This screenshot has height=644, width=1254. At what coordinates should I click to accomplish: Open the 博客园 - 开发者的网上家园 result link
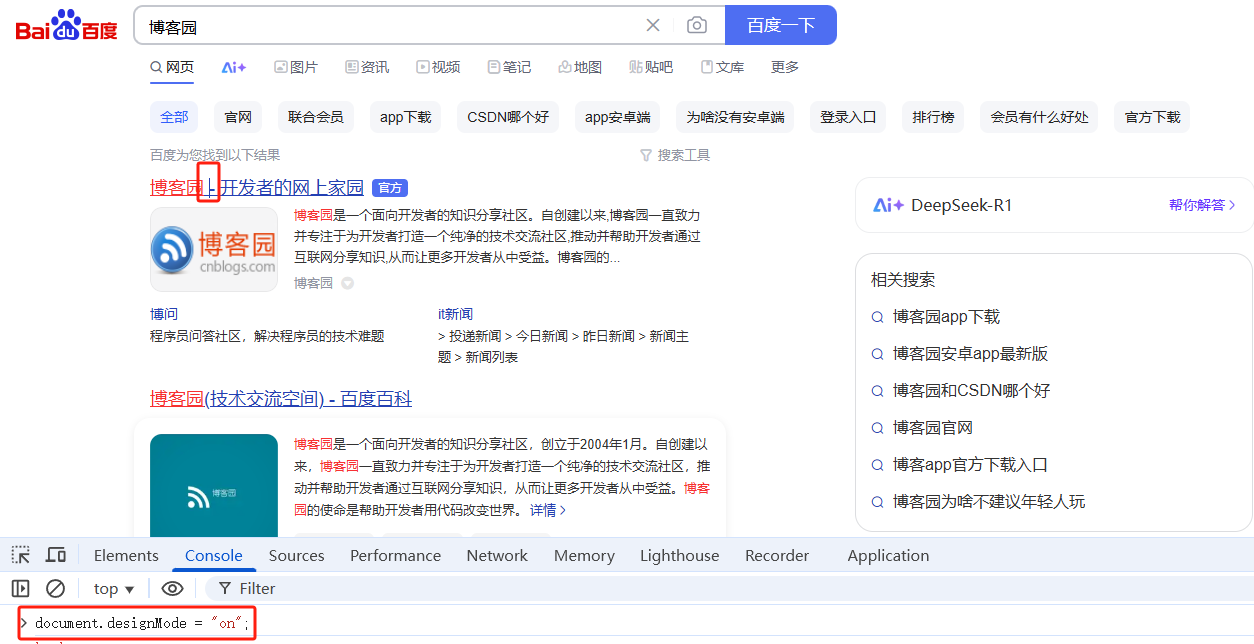(257, 187)
